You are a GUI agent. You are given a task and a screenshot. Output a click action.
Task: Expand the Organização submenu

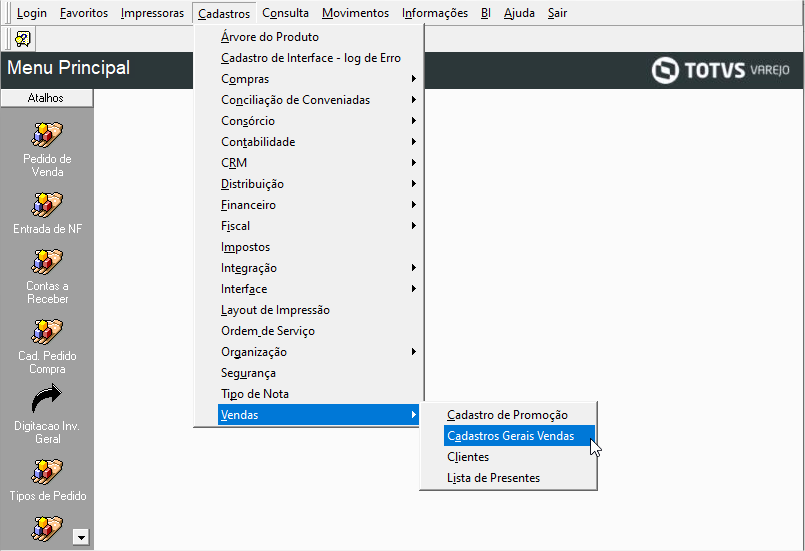pyautogui.click(x=318, y=352)
